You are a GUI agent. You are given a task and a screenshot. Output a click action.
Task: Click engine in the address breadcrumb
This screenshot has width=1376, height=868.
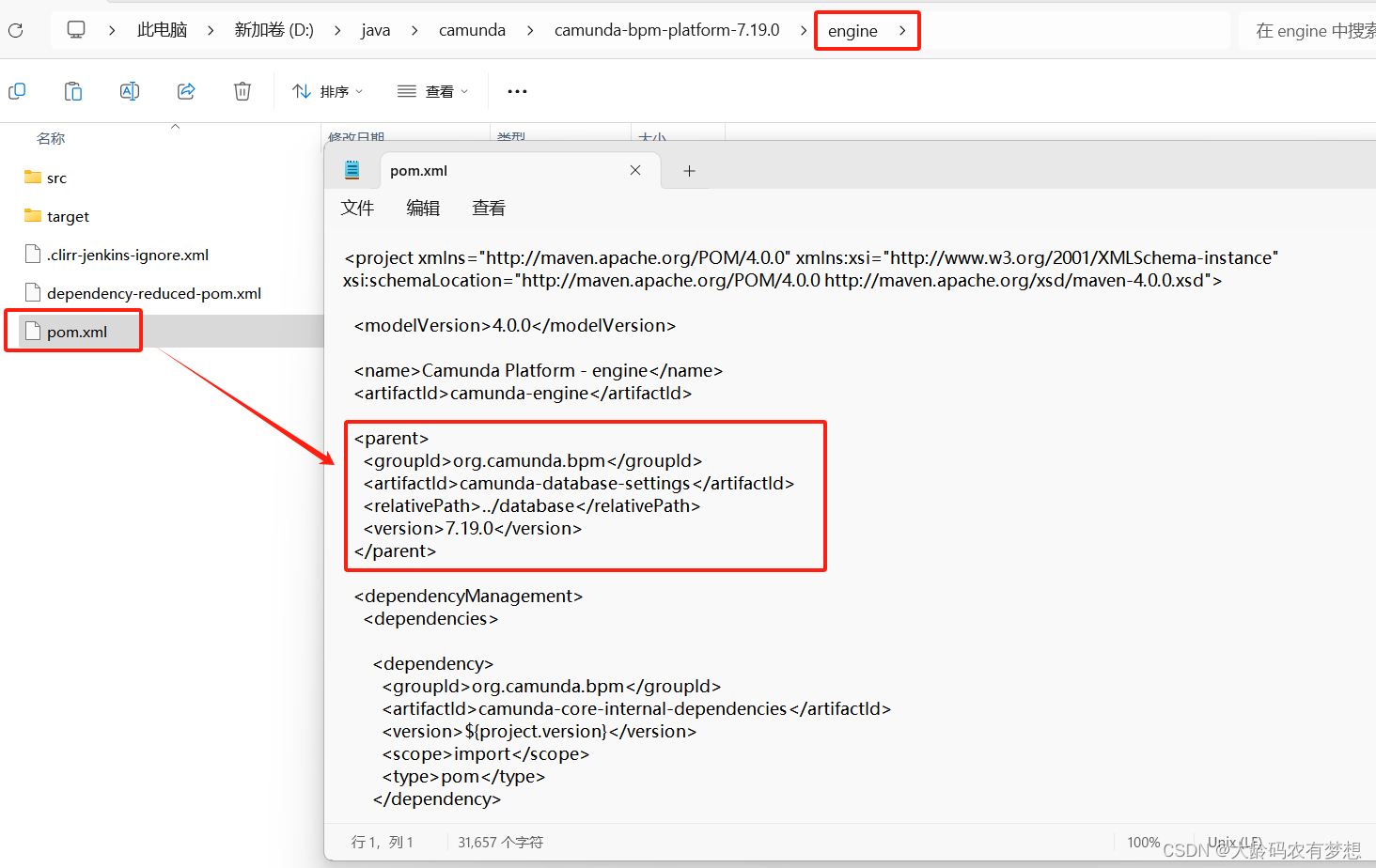click(x=852, y=31)
